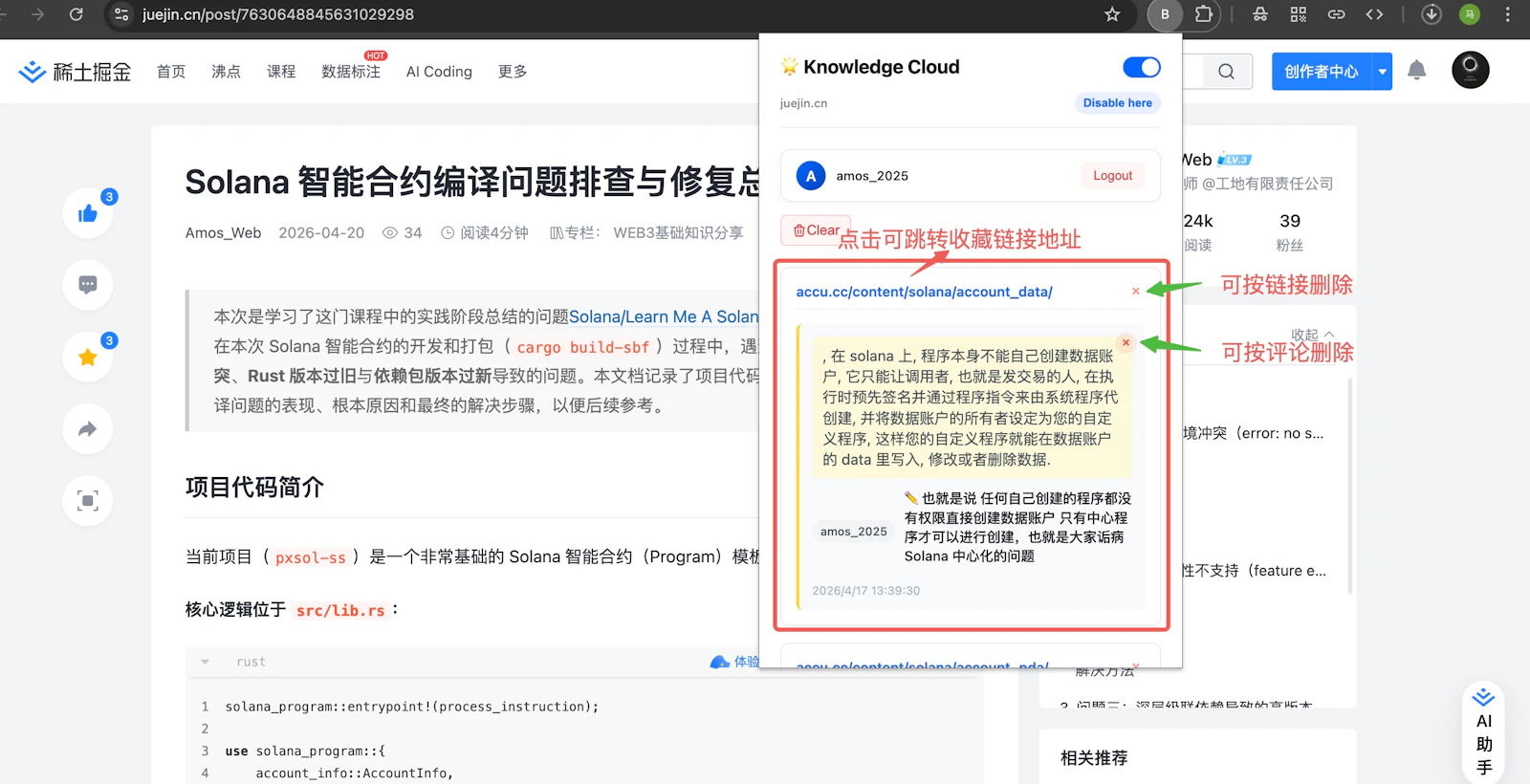
Task: Open comments via the chat bubble icon
Action: pos(88,285)
